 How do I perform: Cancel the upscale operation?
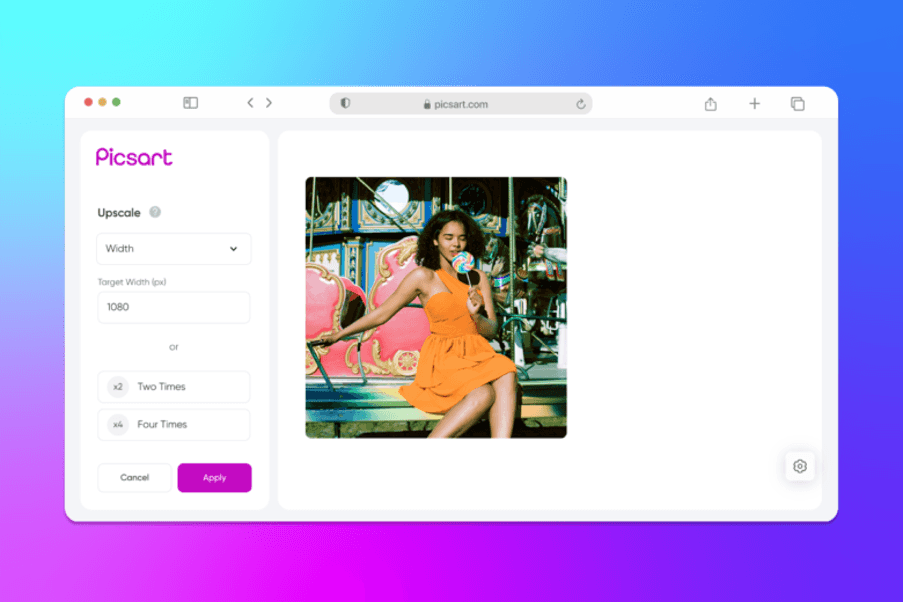pos(134,477)
